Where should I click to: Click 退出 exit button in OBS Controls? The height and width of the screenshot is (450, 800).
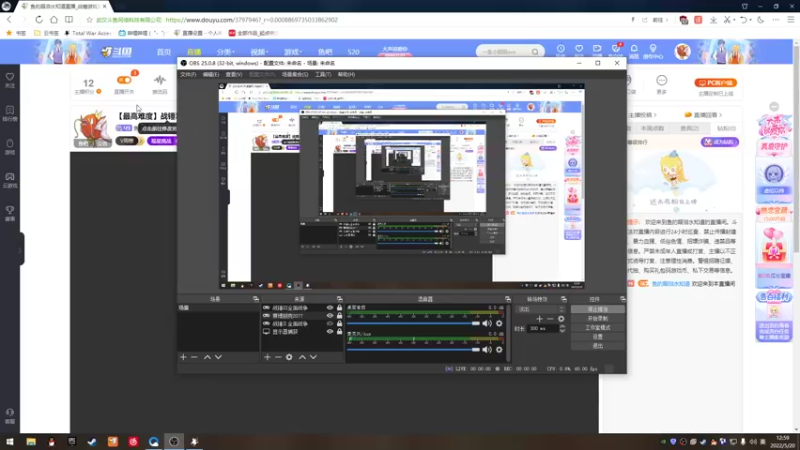coord(597,346)
